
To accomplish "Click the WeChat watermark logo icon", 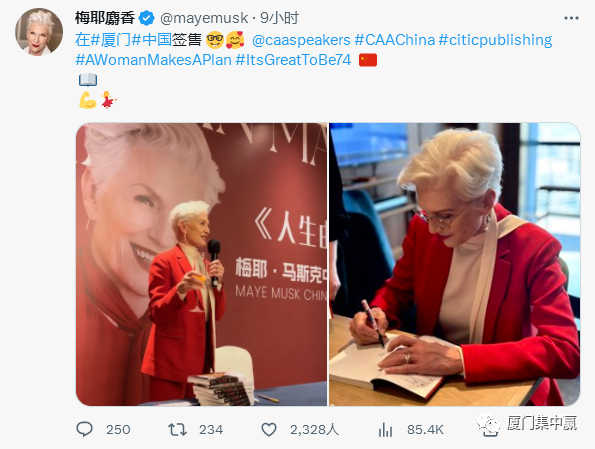I will (488, 425).
